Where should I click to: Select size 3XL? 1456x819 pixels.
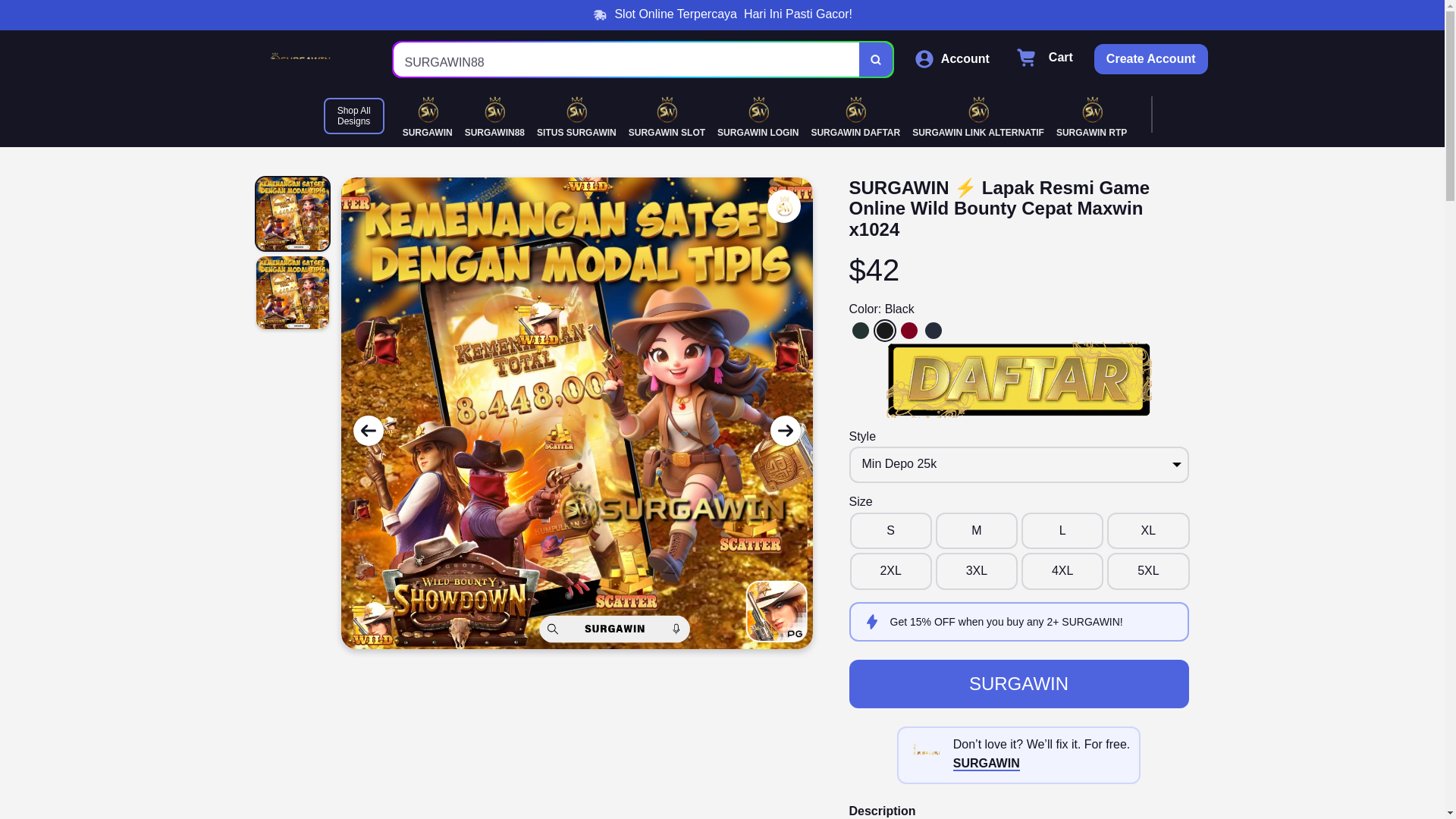tap(977, 571)
